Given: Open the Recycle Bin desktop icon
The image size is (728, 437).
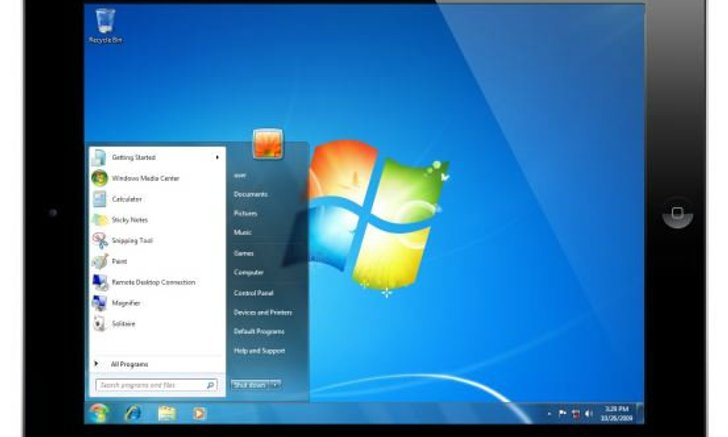Looking at the screenshot, I should pyautogui.click(x=105, y=26).
